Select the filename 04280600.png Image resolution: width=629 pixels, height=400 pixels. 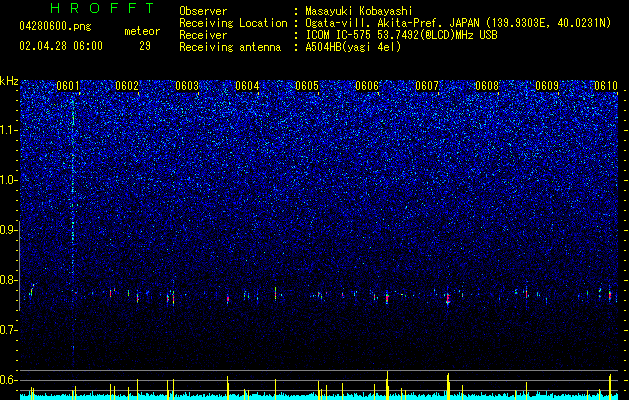55,26
